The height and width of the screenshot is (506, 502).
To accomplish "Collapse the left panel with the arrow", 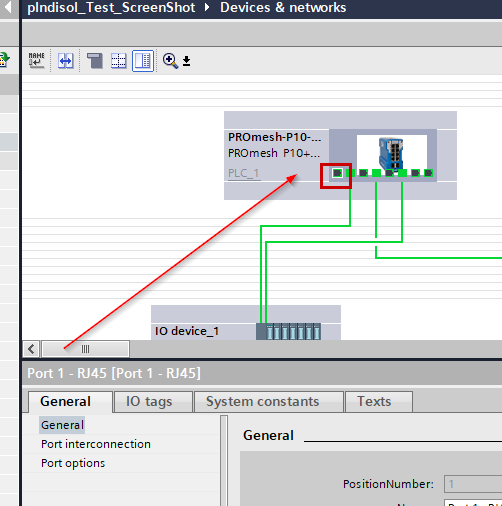I will click(8, 7).
